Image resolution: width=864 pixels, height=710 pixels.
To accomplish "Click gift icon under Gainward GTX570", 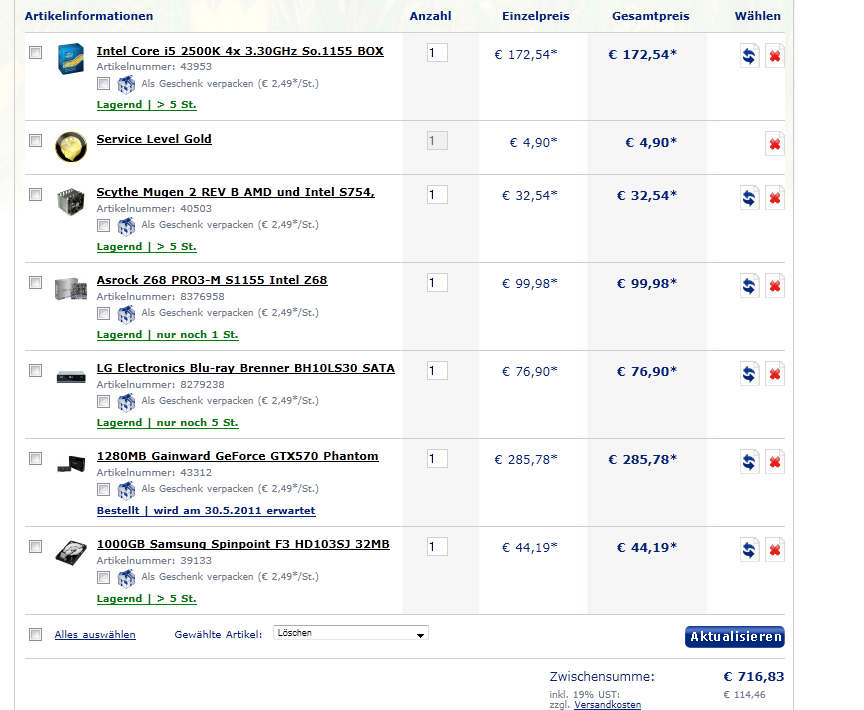I will click(x=126, y=489).
